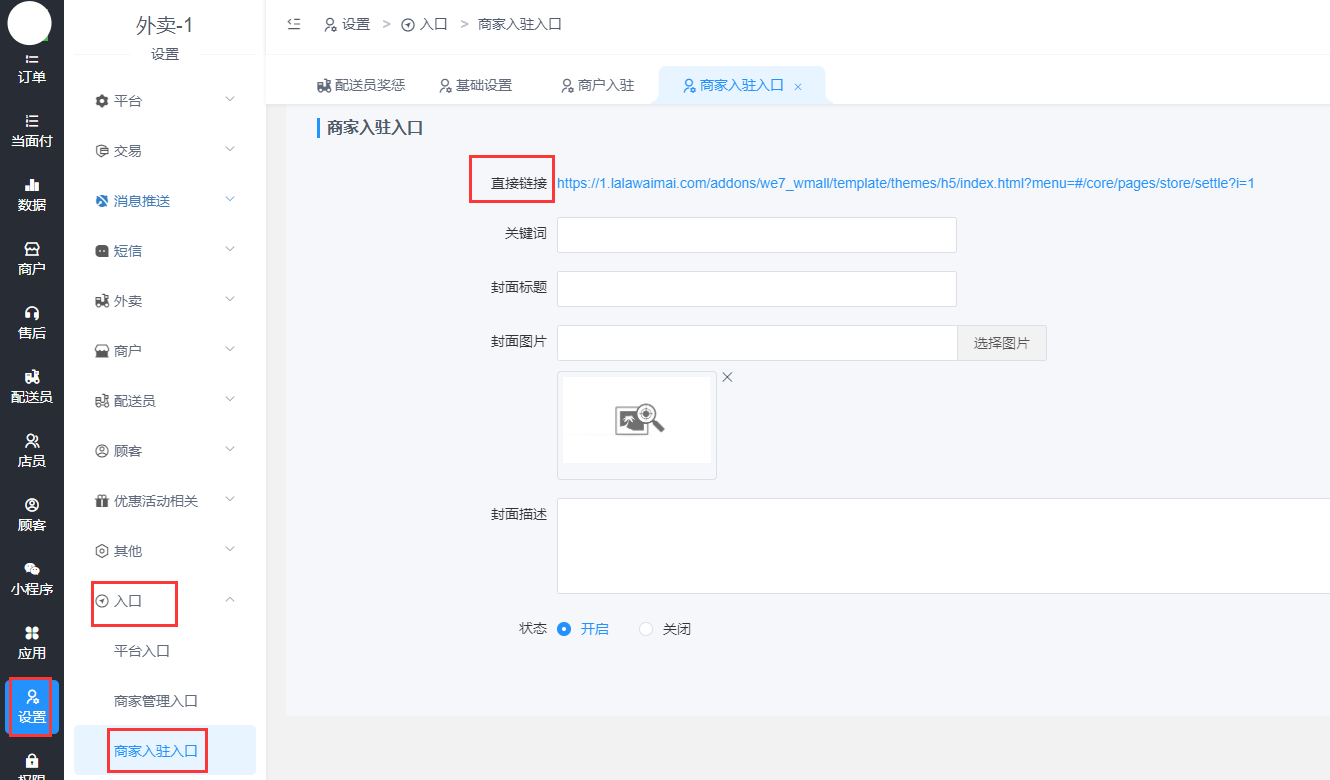The image size is (1330, 780).
Task: Expand the 优惠活动相关 menu chevron
Action: [x=230, y=499]
